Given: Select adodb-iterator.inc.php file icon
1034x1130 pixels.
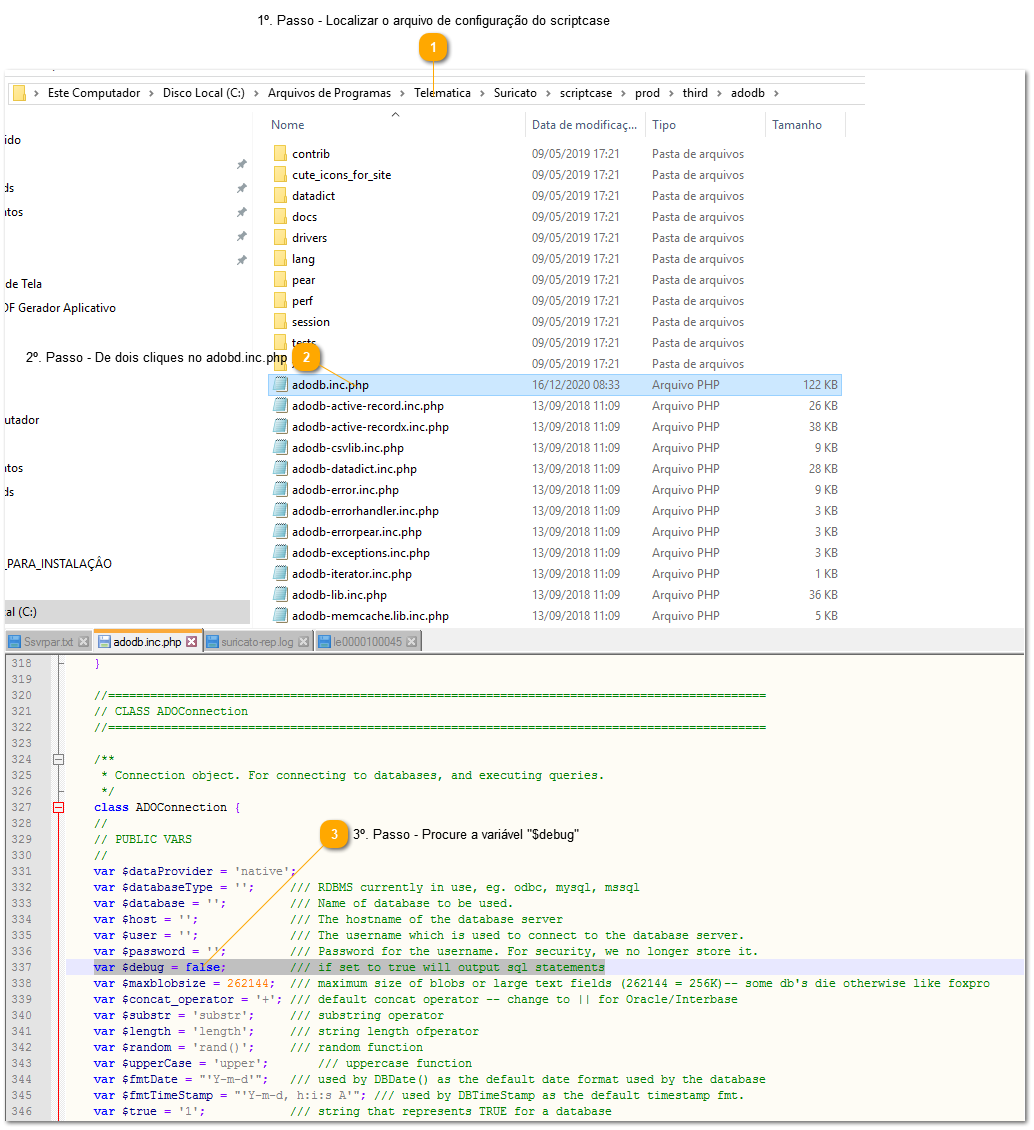Looking at the screenshot, I should [x=280, y=573].
